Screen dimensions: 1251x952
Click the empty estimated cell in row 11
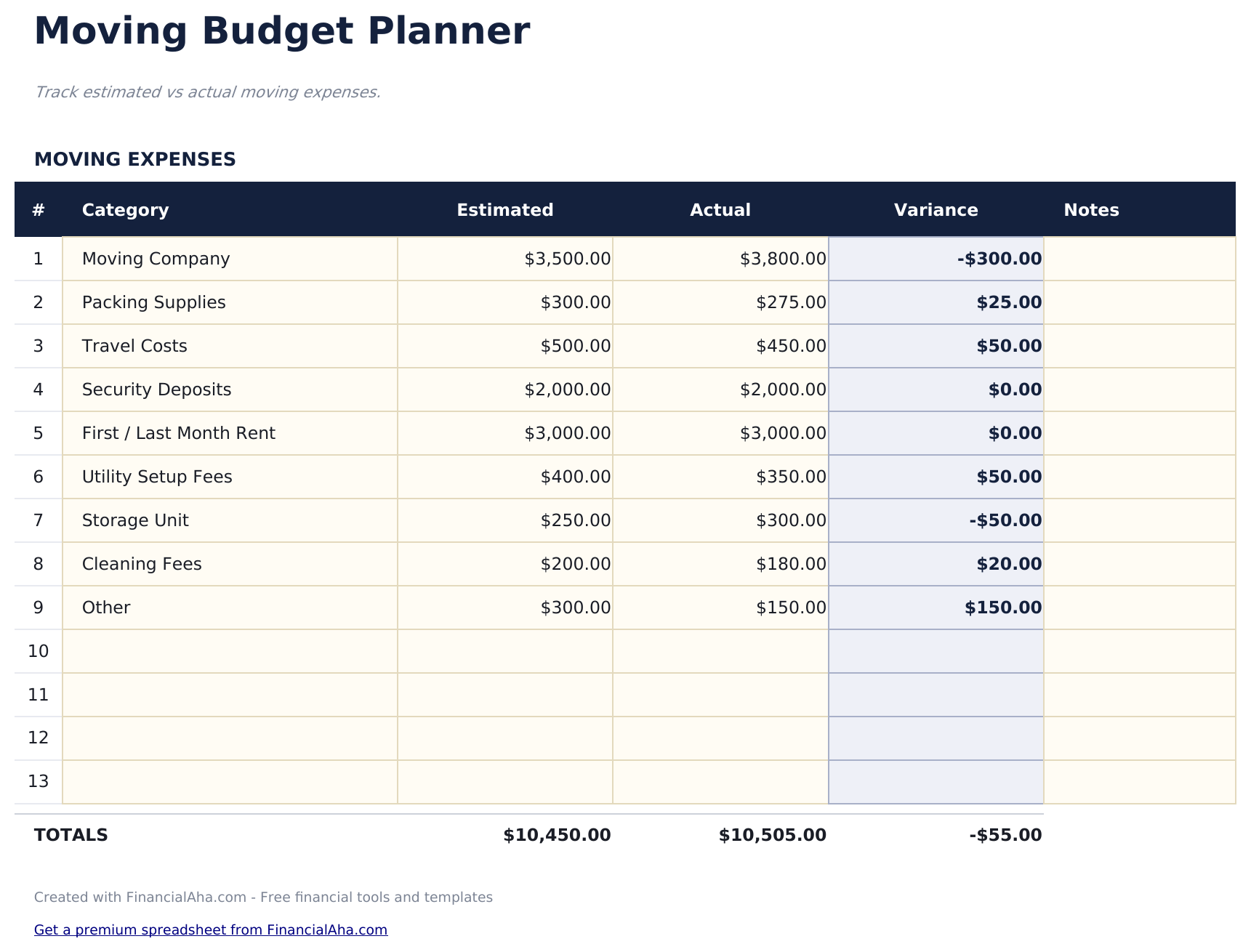coord(504,695)
